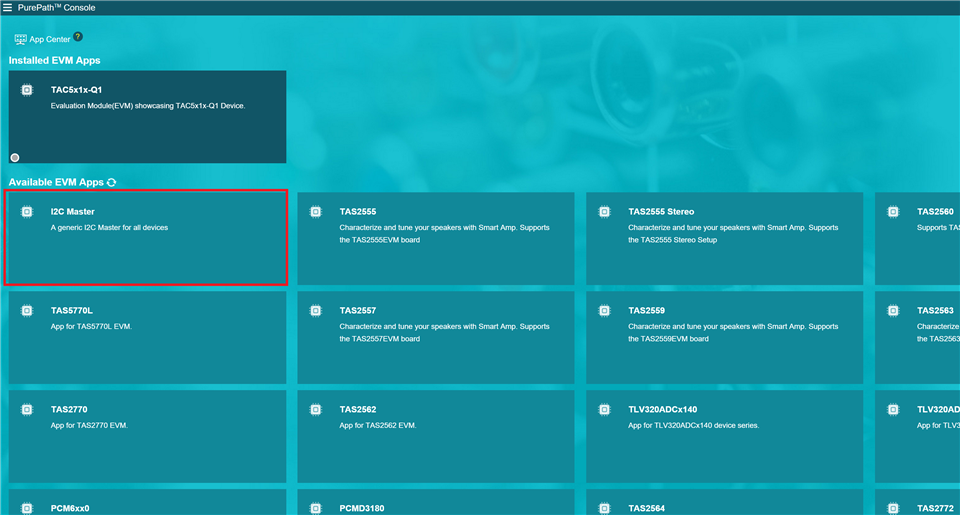This screenshot has height=515, width=960.
Task: Click the chip icon on PCM6xx0 card
Action: pos(27,508)
